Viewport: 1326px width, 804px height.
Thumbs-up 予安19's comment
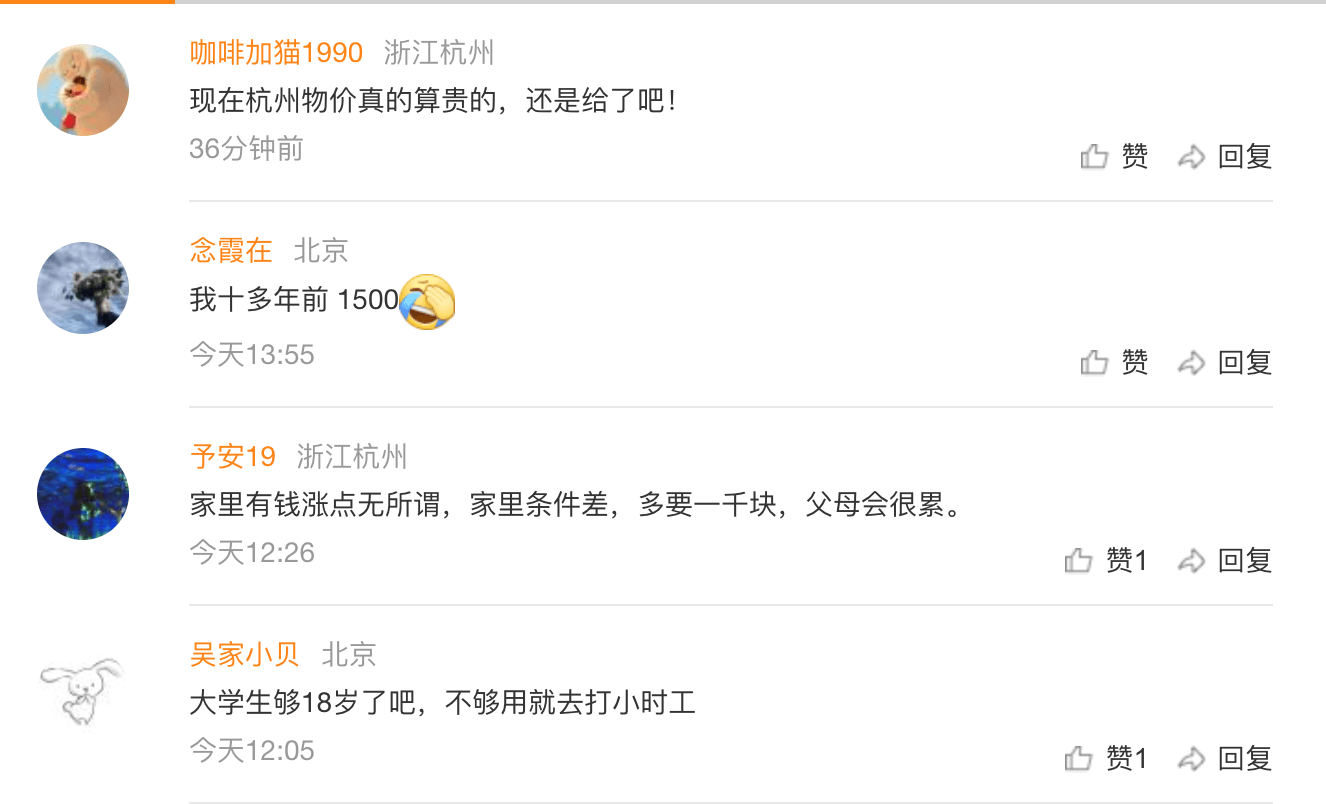[x=1079, y=561]
